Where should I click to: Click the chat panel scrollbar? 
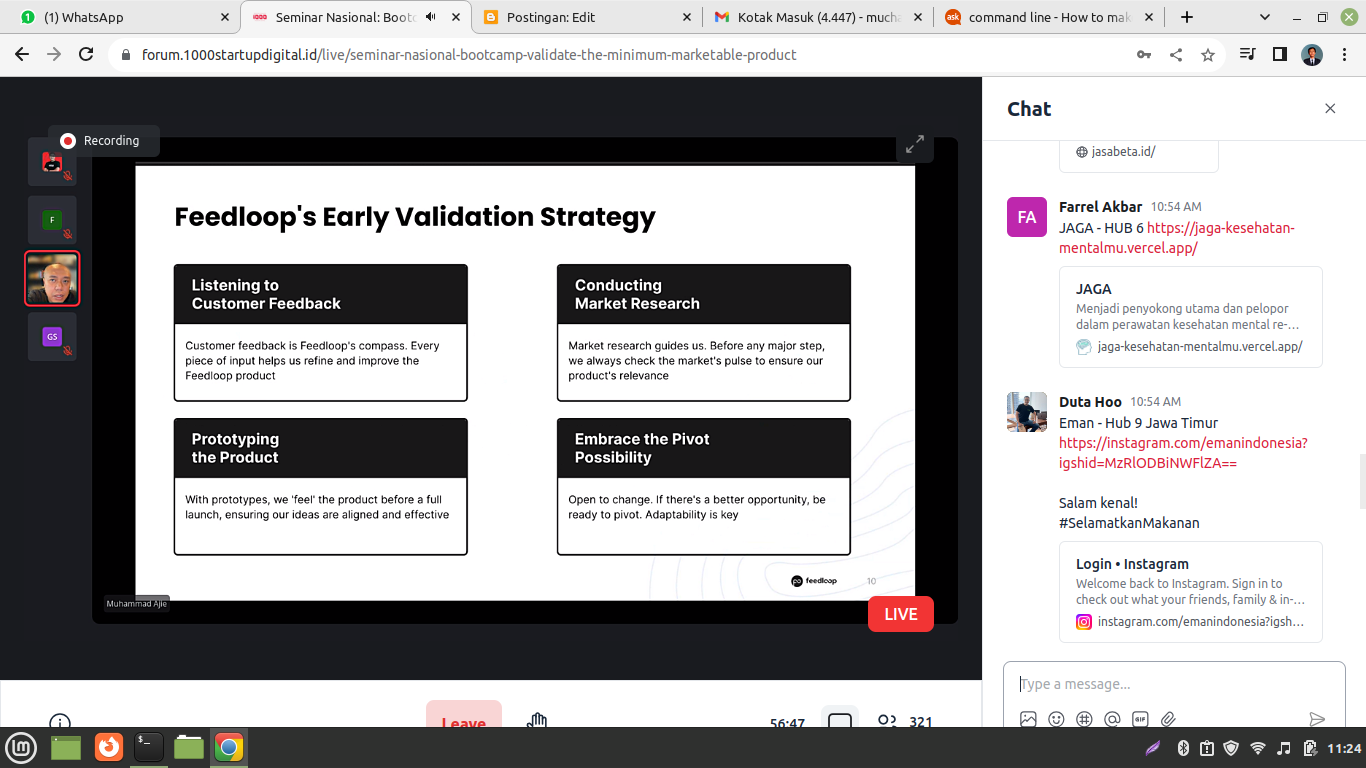coord(1361,482)
